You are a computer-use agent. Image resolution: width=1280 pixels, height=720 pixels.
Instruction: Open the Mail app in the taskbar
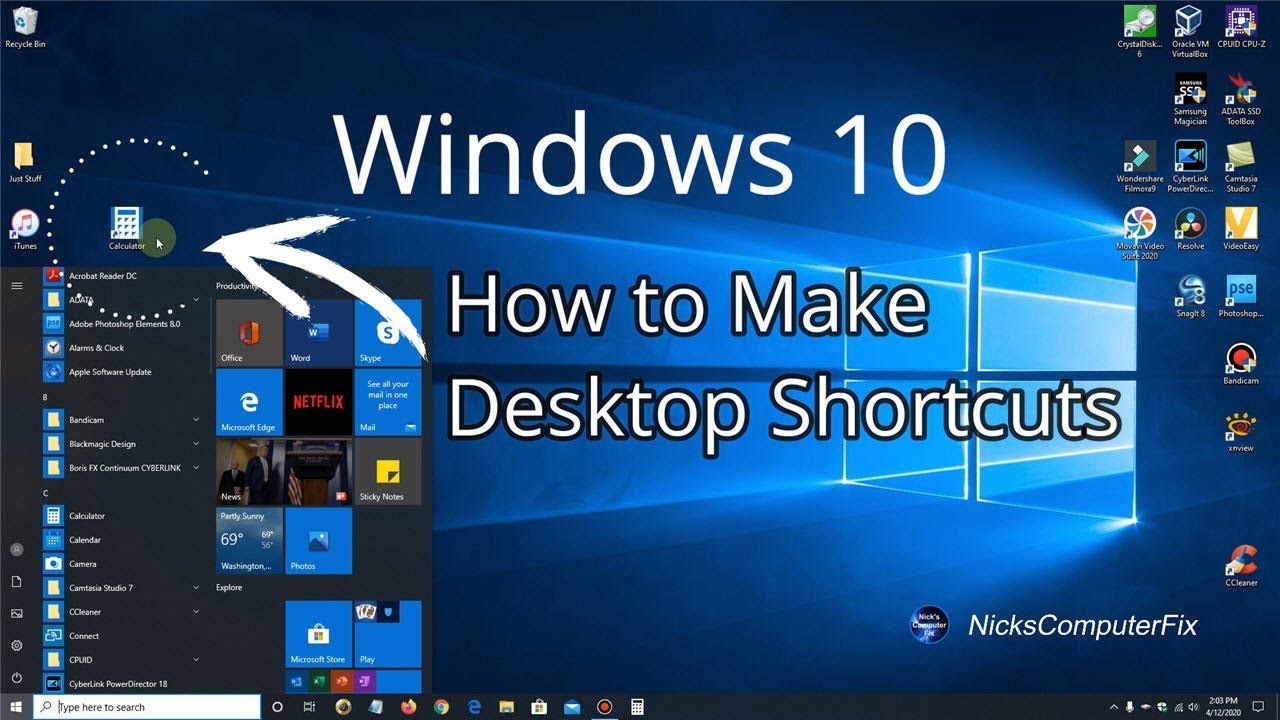coord(571,707)
